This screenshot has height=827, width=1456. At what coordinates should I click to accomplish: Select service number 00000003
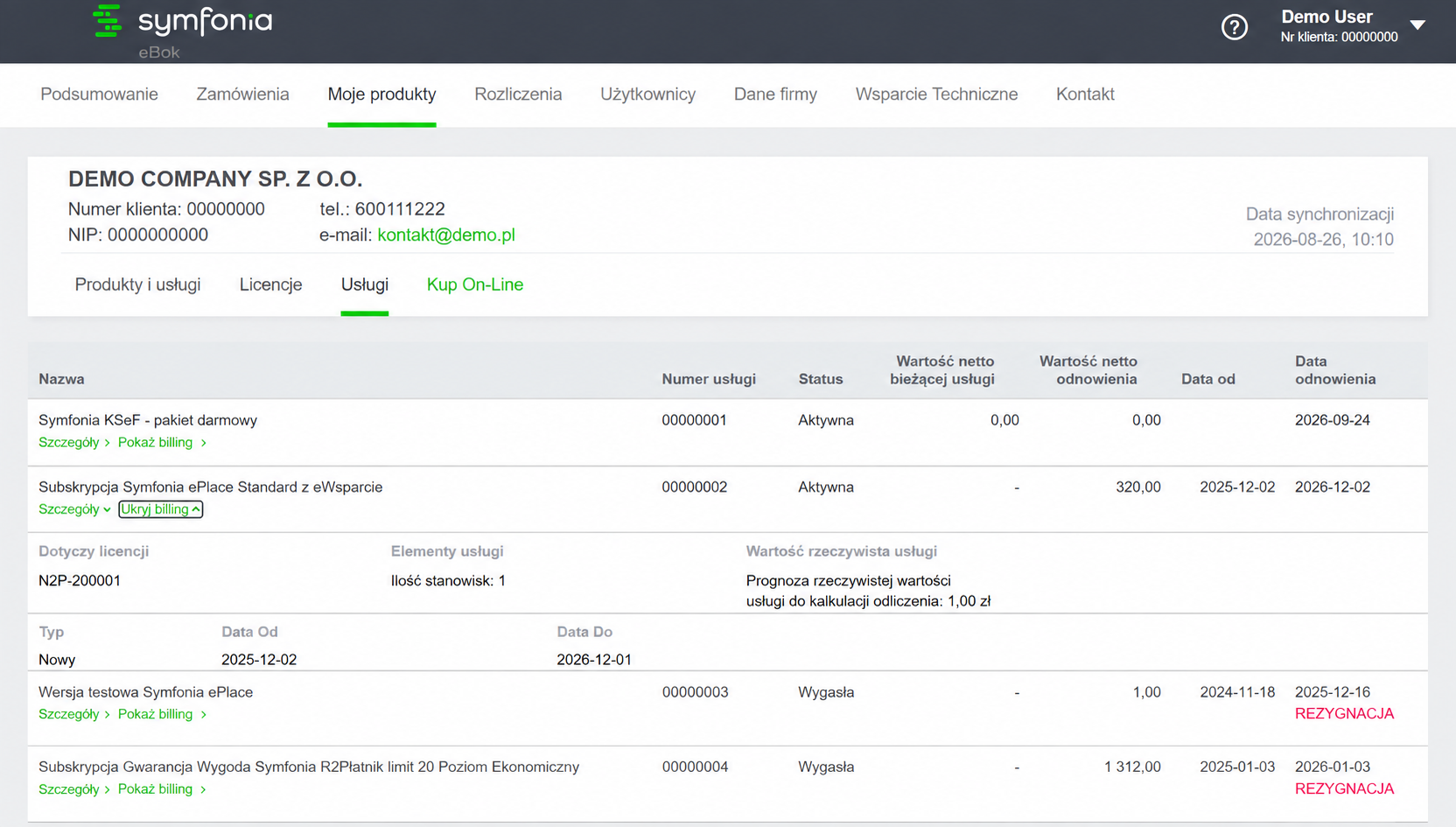[x=695, y=692]
